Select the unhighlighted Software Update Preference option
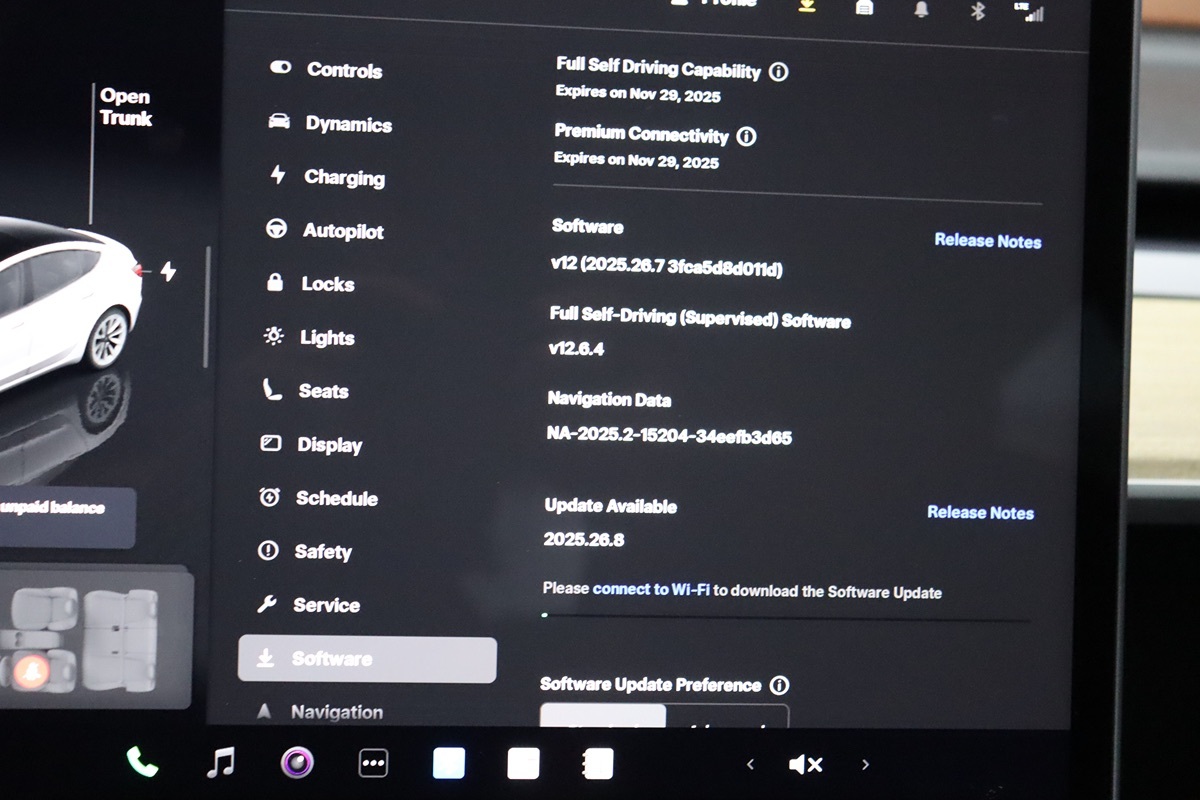Screen dimensions: 1200x800 point(727,716)
